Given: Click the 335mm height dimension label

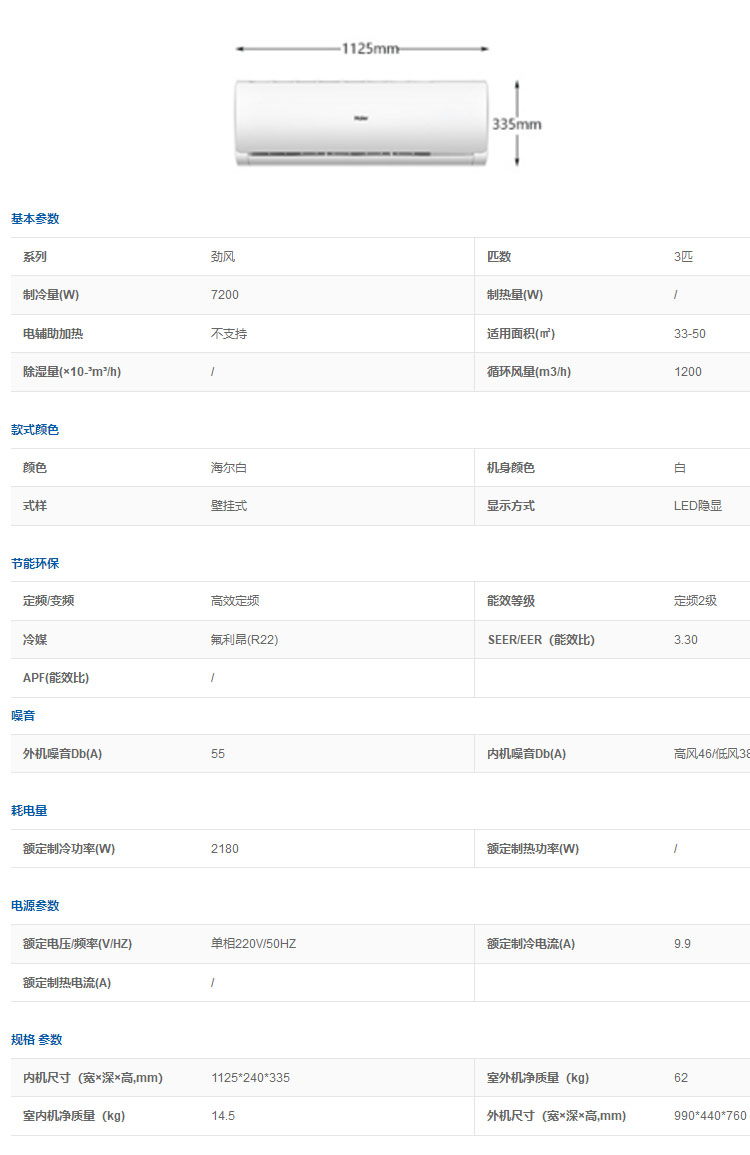Looking at the screenshot, I should 516,124.
